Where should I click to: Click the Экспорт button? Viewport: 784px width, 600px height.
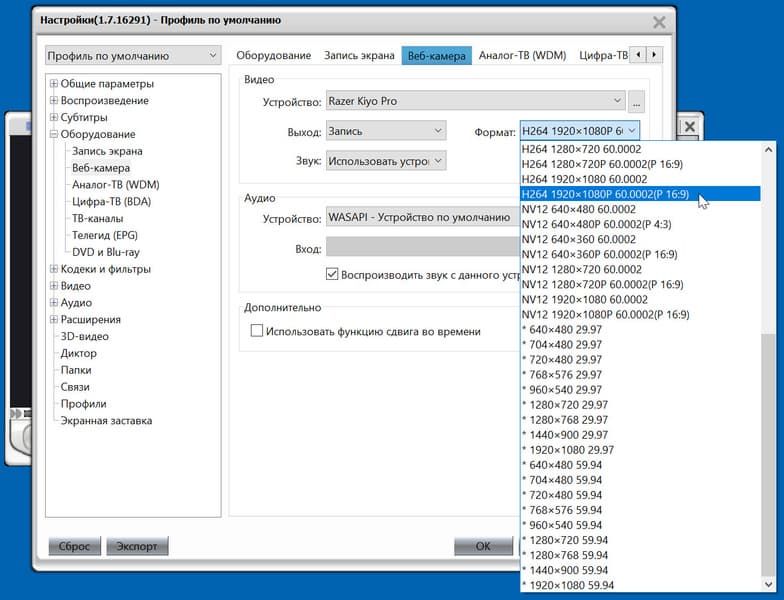point(137,546)
